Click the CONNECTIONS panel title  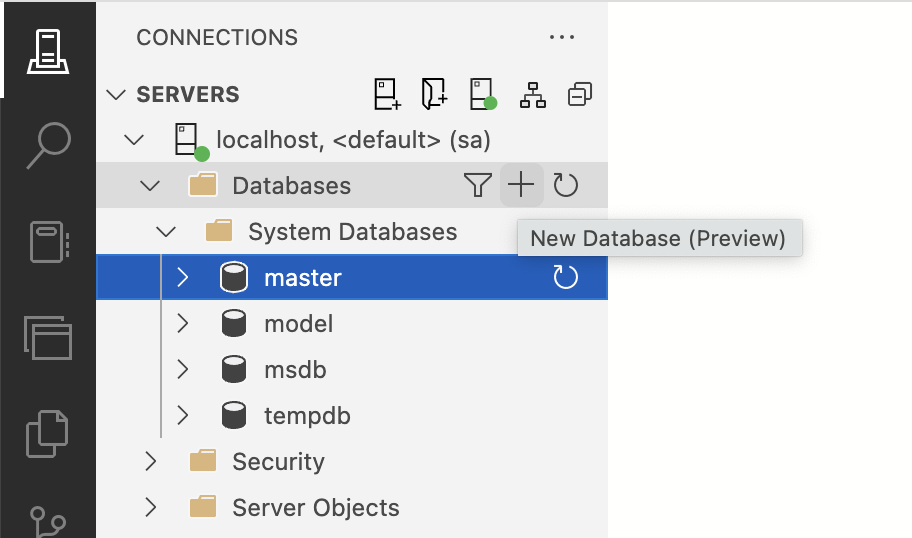point(217,37)
